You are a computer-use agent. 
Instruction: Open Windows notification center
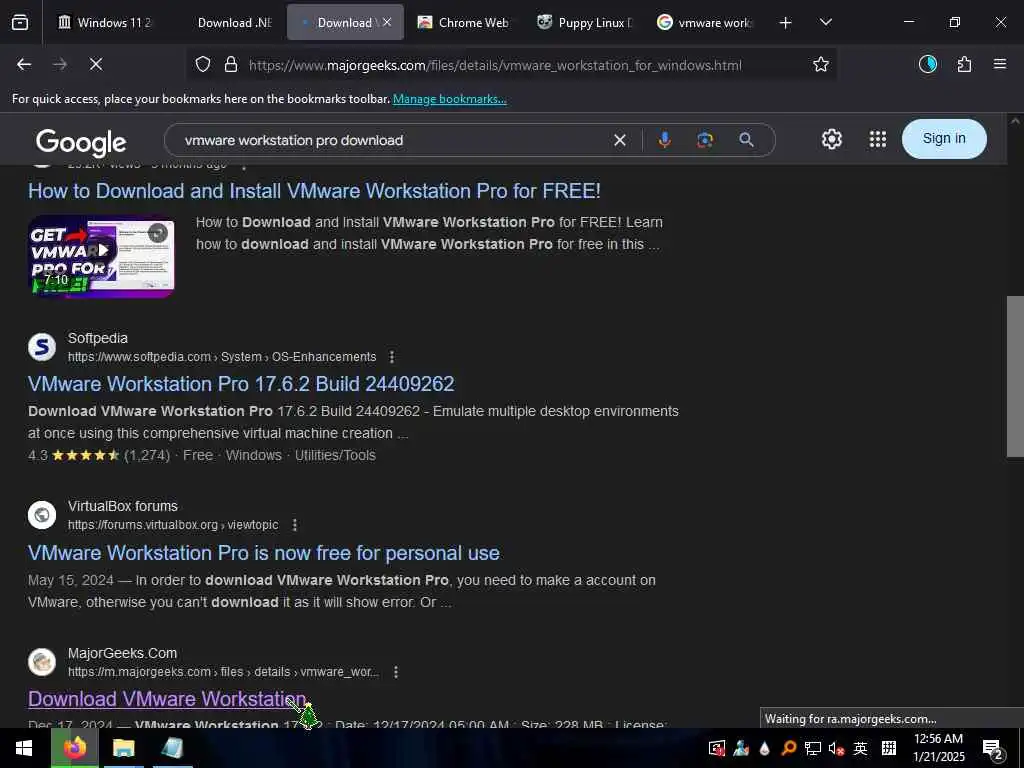[993, 748]
